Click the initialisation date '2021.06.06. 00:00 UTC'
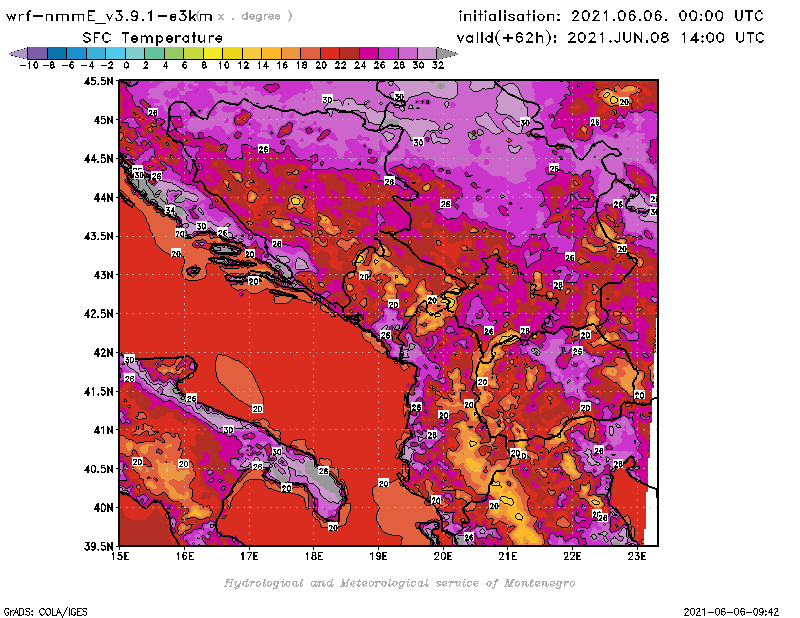Screen dimensions: 800x618 [x=667, y=16]
